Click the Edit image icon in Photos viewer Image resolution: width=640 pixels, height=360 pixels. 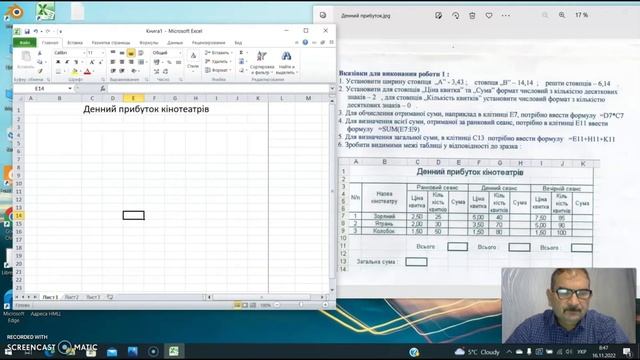[438, 16]
